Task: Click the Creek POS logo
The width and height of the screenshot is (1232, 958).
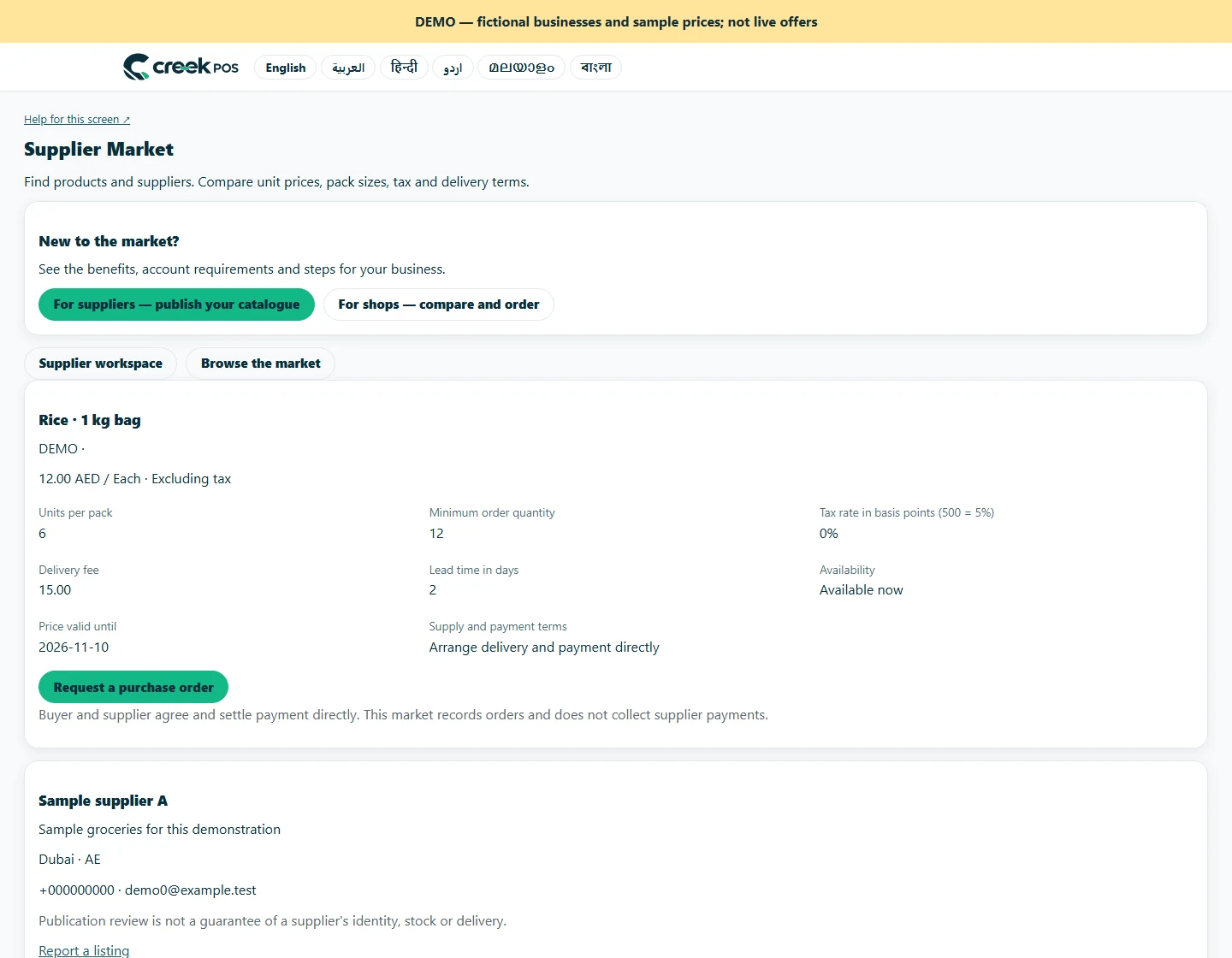Action: 181,67
